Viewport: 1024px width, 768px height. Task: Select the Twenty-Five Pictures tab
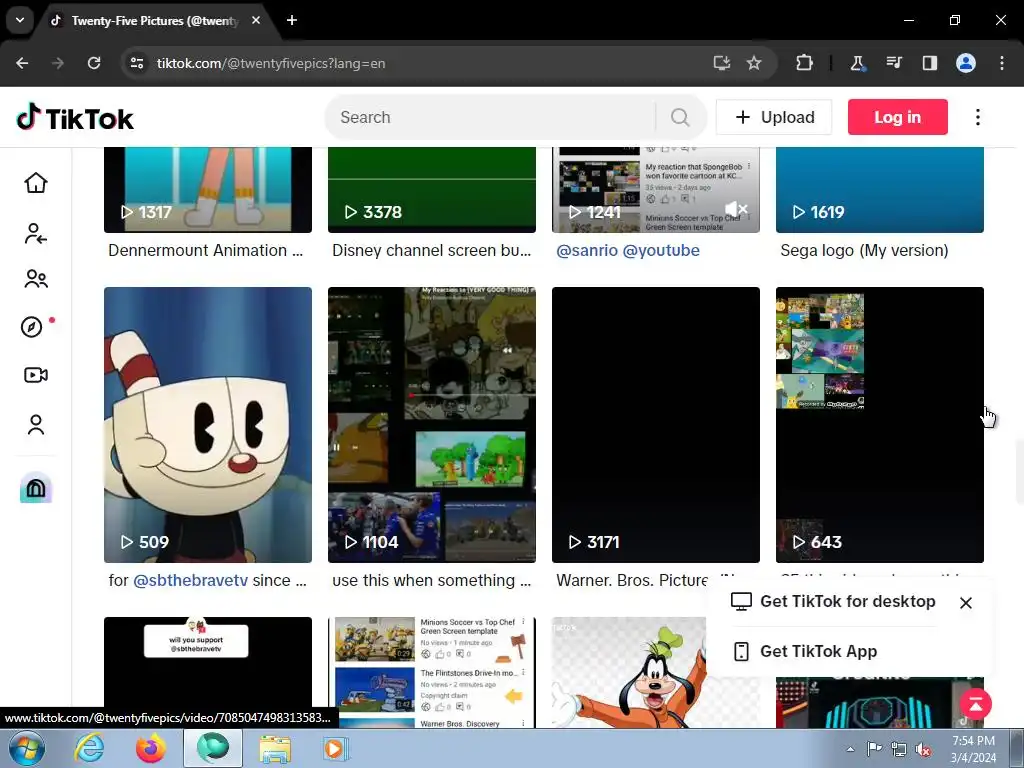tap(153, 21)
